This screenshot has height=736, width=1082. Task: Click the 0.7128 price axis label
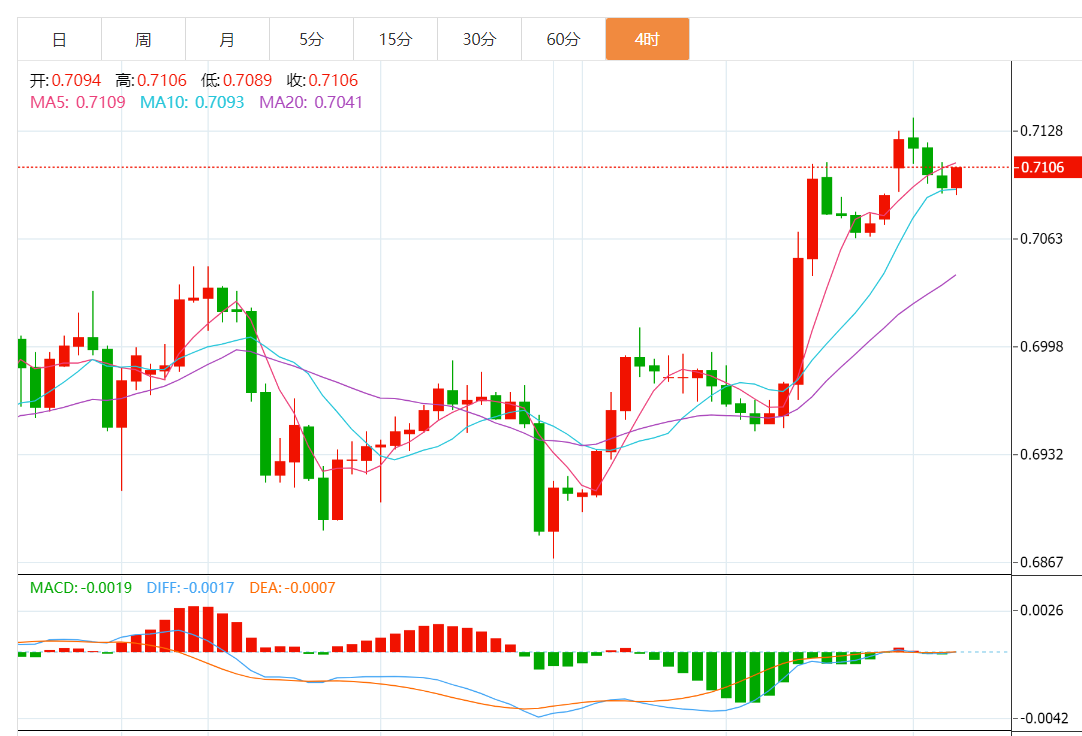(x=1041, y=131)
